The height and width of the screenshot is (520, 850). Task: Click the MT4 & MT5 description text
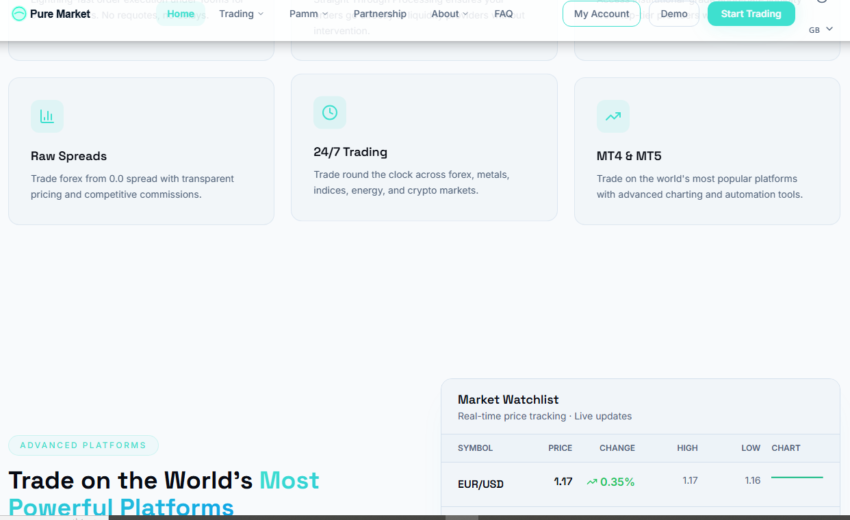pyautogui.click(x=699, y=187)
